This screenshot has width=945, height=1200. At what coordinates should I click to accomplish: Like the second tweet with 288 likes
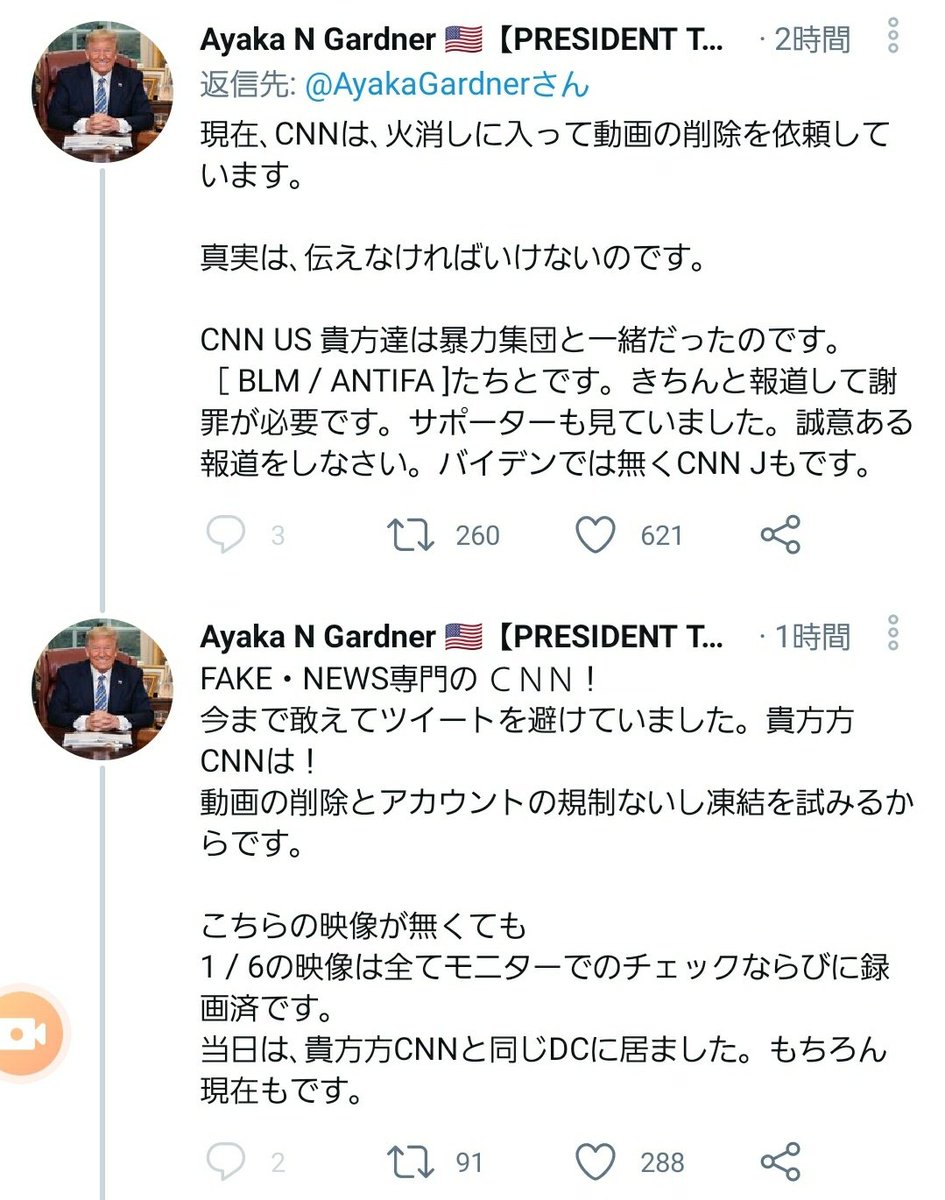pos(596,1161)
